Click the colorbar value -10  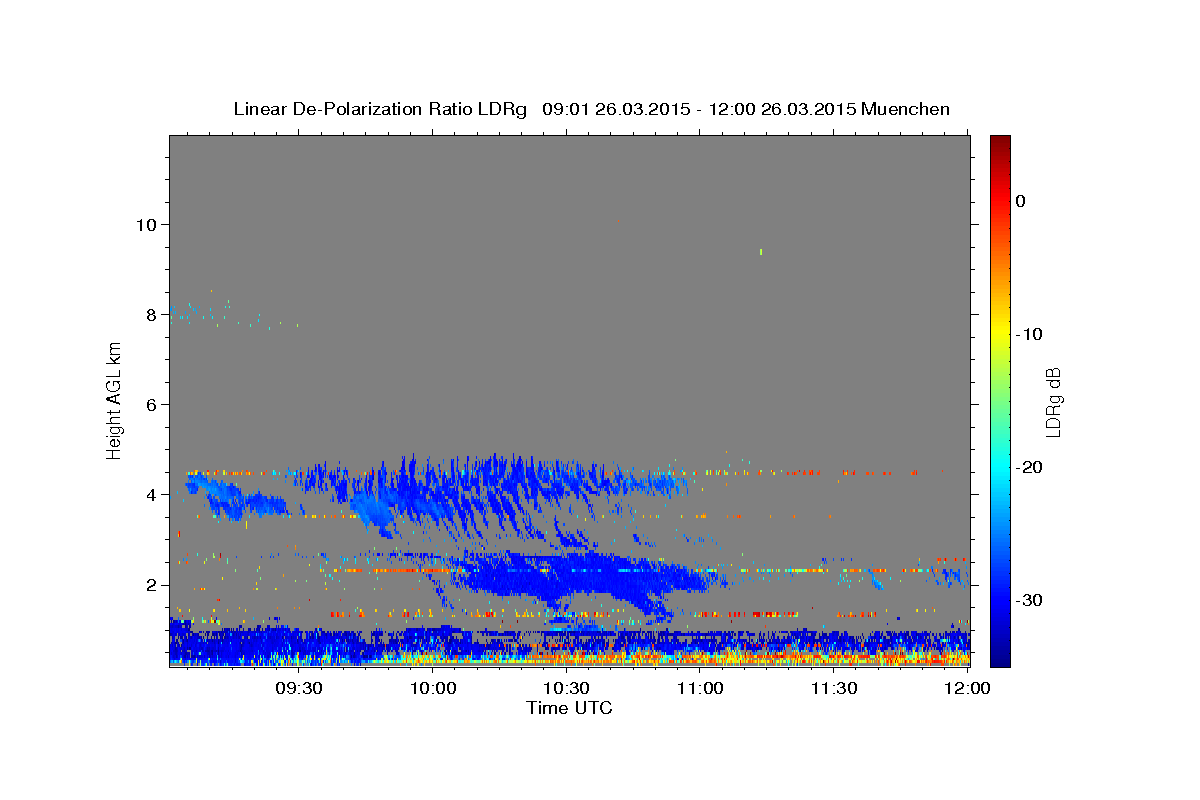[x=1028, y=334]
